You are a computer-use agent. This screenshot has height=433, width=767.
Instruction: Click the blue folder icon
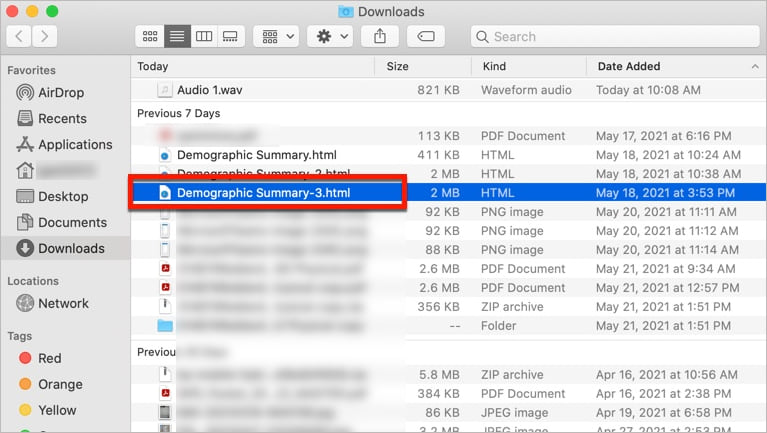click(165, 325)
